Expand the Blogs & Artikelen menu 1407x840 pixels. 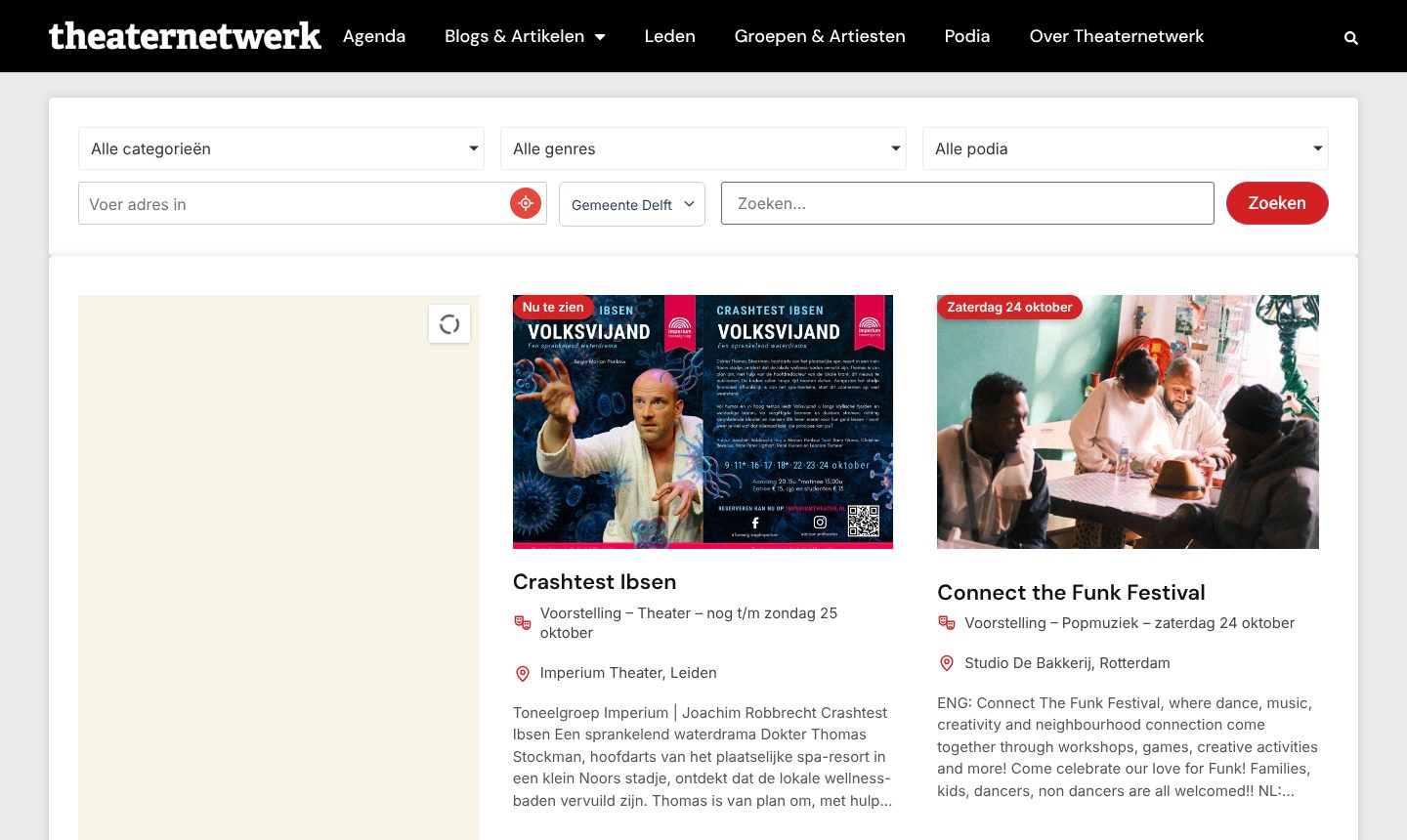(525, 36)
